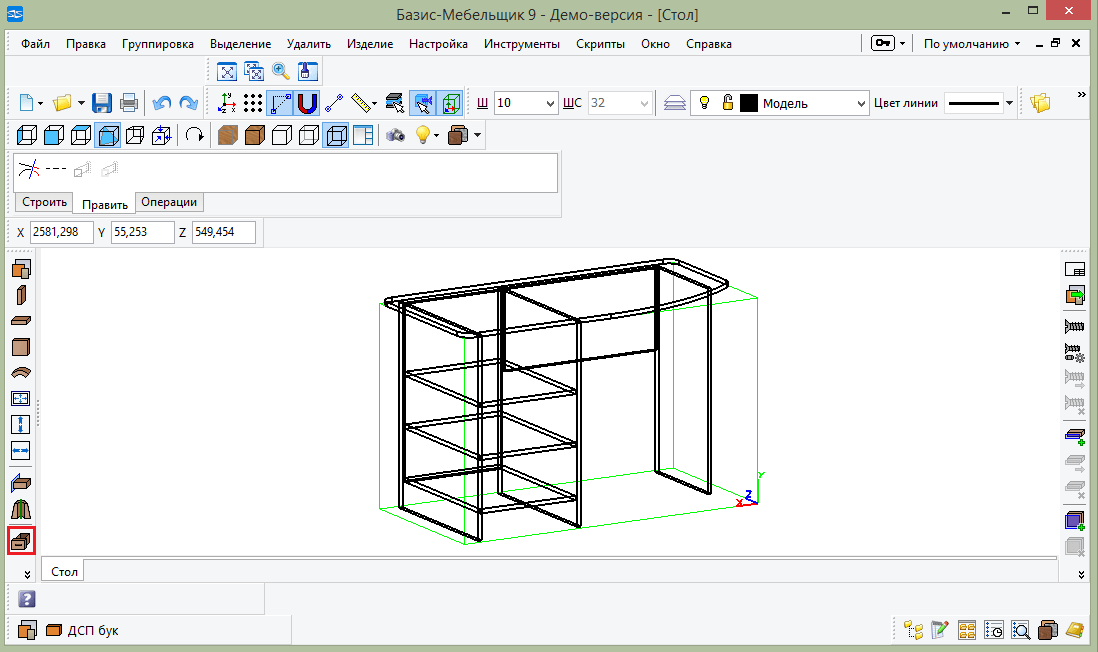The width and height of the screenshot is (1098, 652).
Task: Click the ДСП бук material label
Action: pos(93,630)
